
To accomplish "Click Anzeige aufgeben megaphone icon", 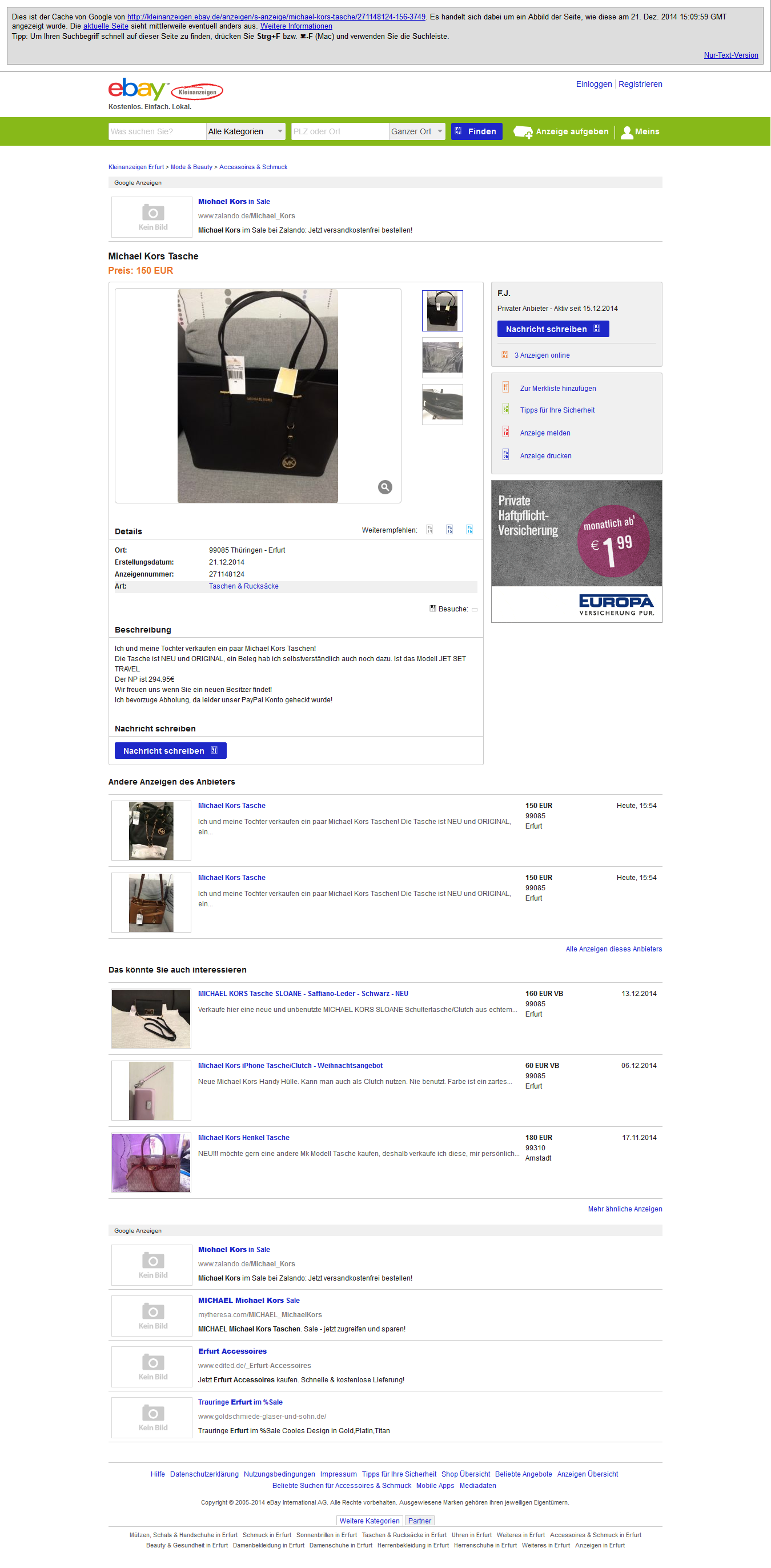I will point(522,131).
